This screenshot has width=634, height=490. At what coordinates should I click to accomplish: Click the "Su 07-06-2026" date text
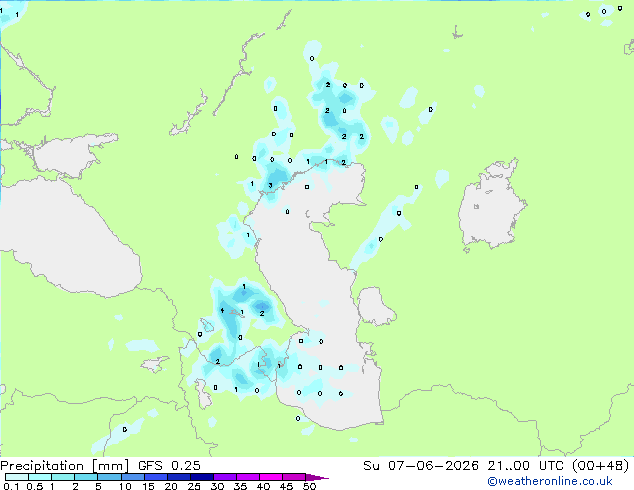(421, 466)
